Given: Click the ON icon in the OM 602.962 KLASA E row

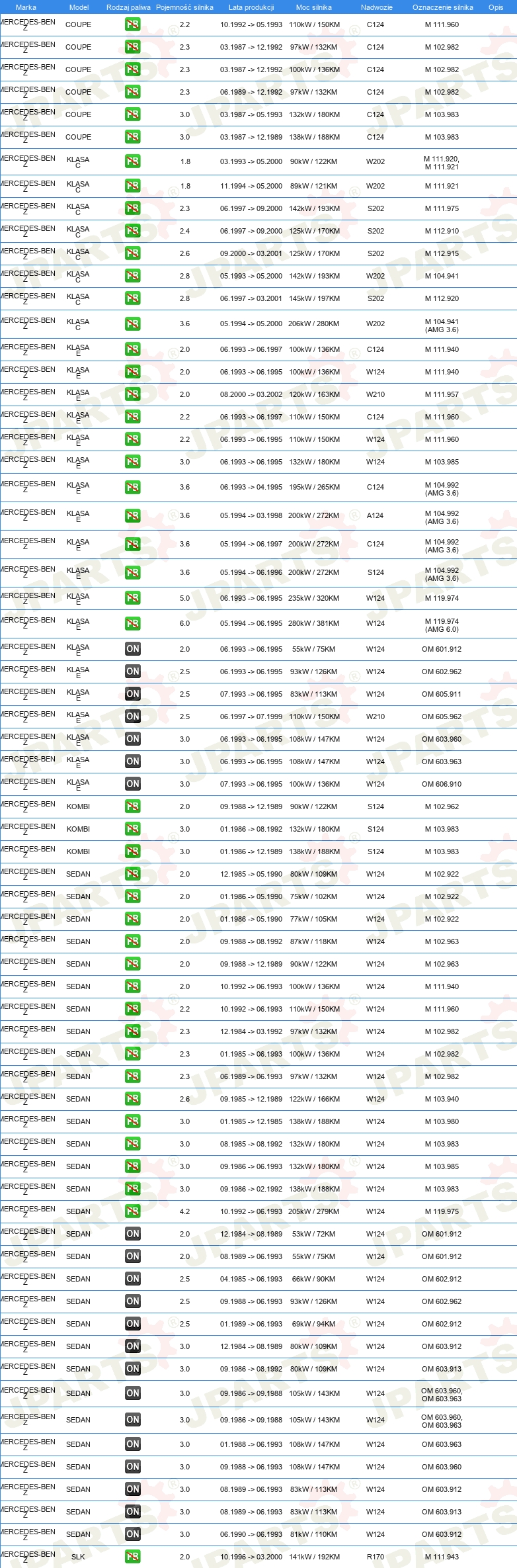Looking at the screenshot, I should tap(133, 672).
